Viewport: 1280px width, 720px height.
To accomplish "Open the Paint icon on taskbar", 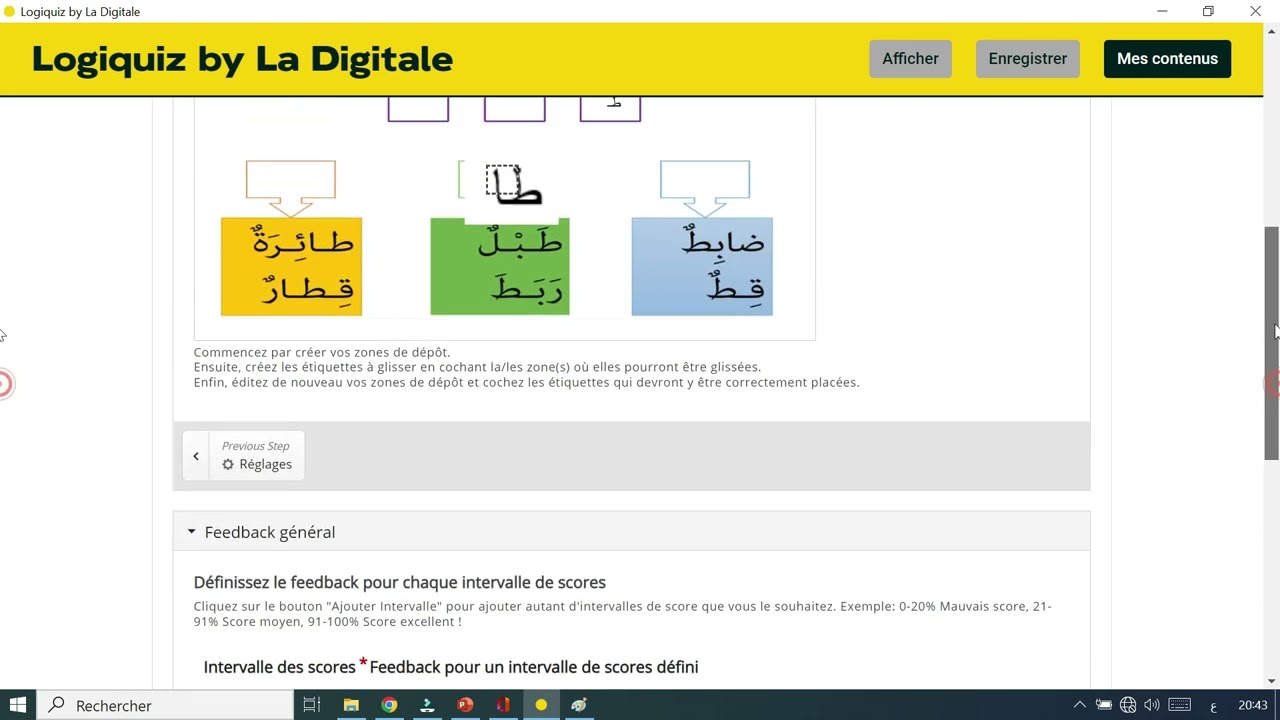I will (x=579, y=705).
